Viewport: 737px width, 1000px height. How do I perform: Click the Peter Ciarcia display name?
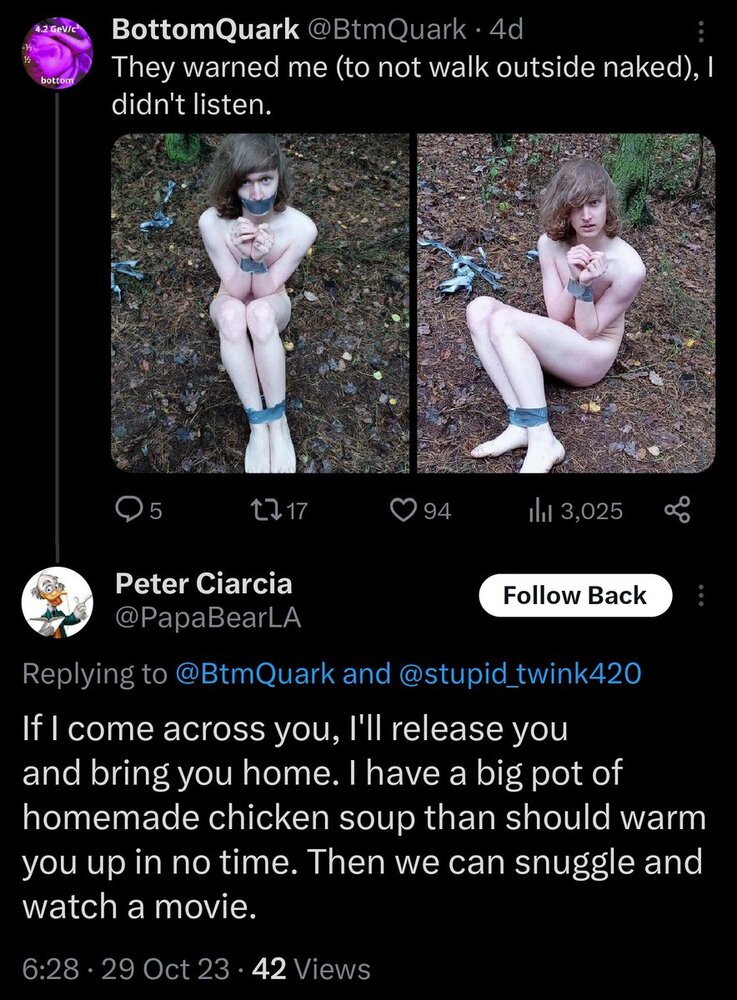pos(204,583)
